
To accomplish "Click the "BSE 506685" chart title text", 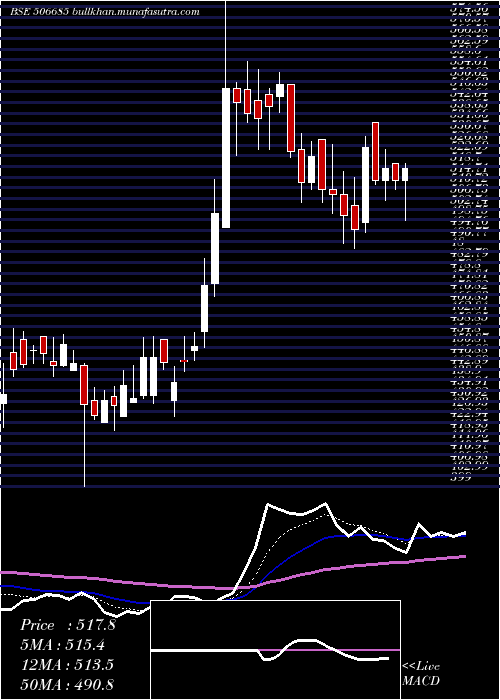I will [39, 12].
